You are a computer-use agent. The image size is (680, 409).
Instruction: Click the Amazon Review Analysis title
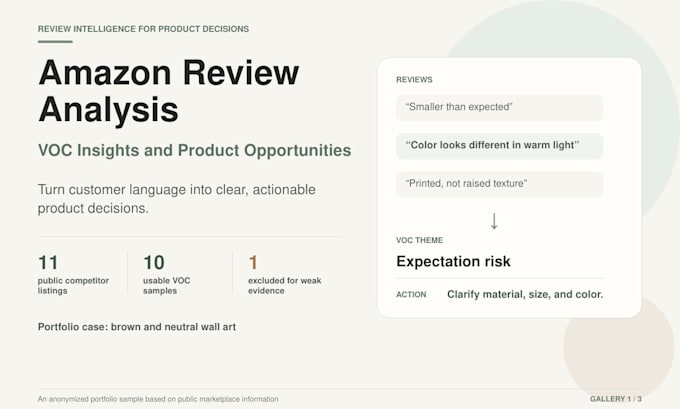point(169,91)
